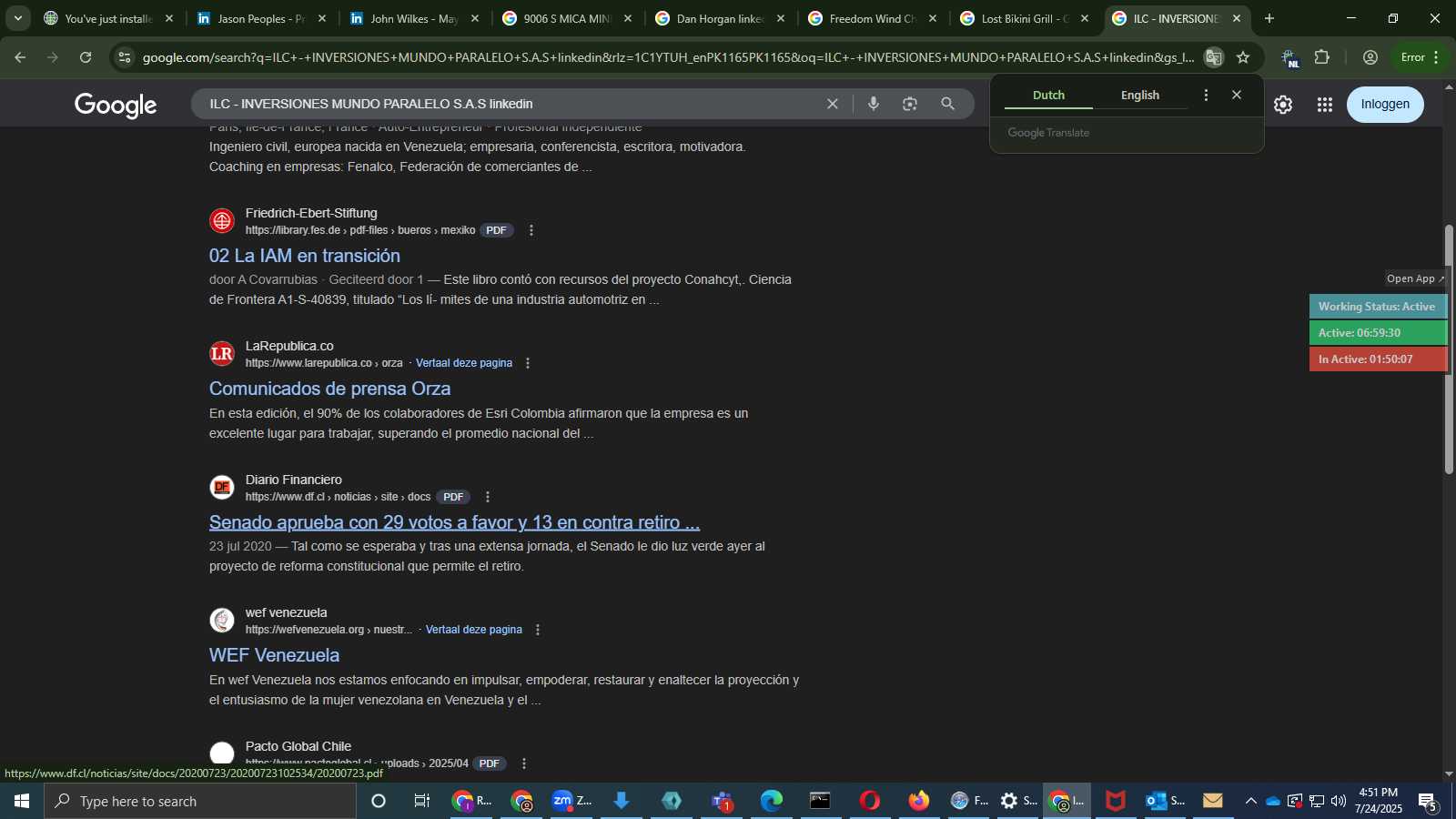
Task: Open the Windows Start menu
Action: click(x=22, y=801)
